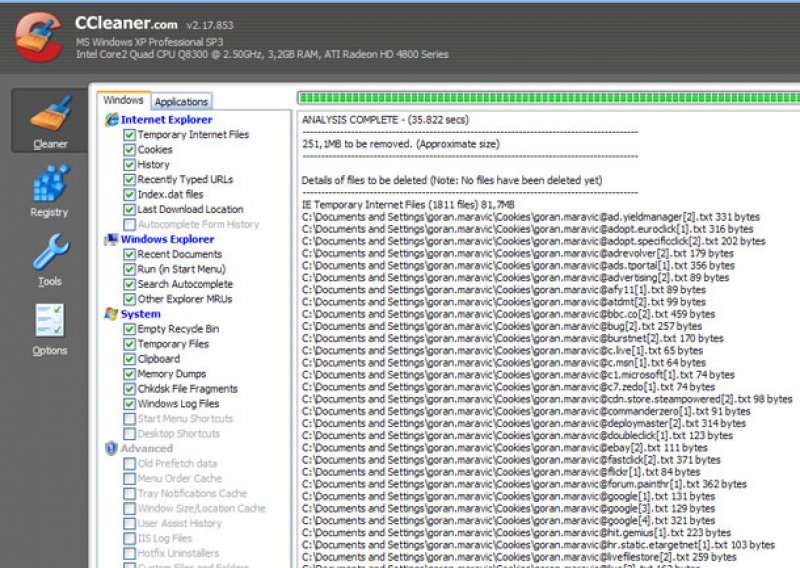The image size is (800, 568).
Task: Select the c1.microsoft[1].txt cookie entry
Action: click(518, 375)
